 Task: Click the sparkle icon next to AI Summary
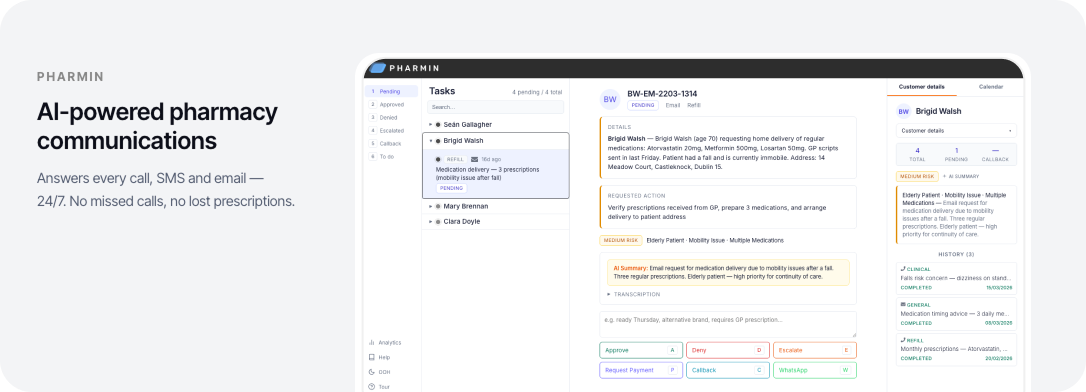[945, 177]
